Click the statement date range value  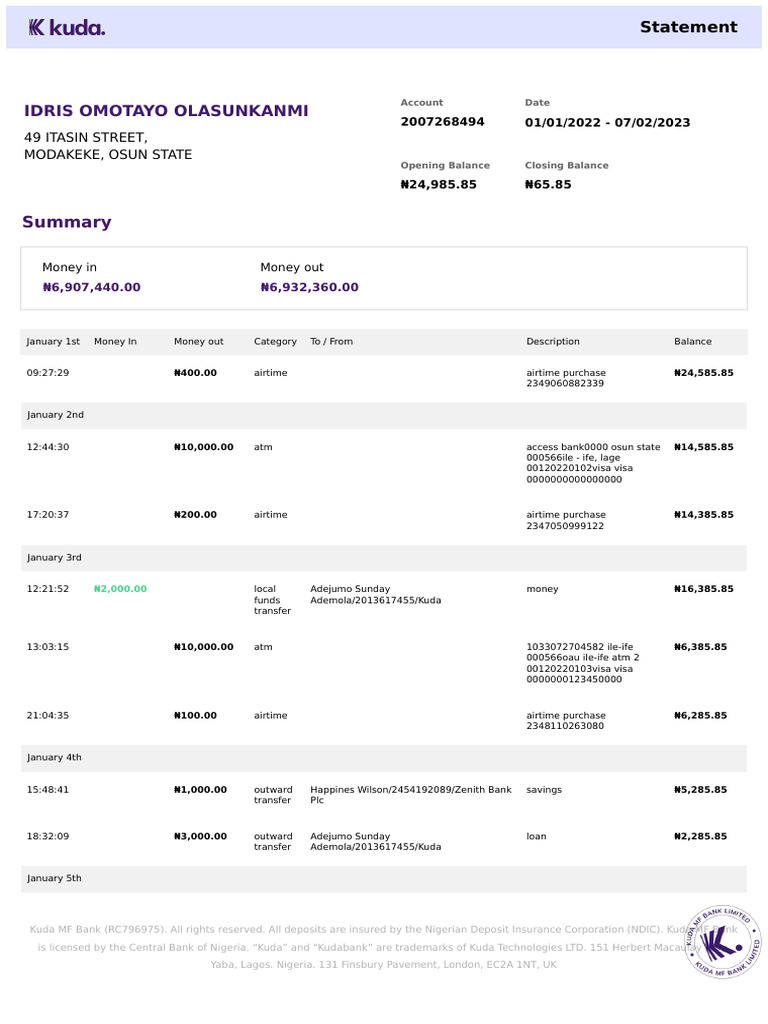point(607,123)
